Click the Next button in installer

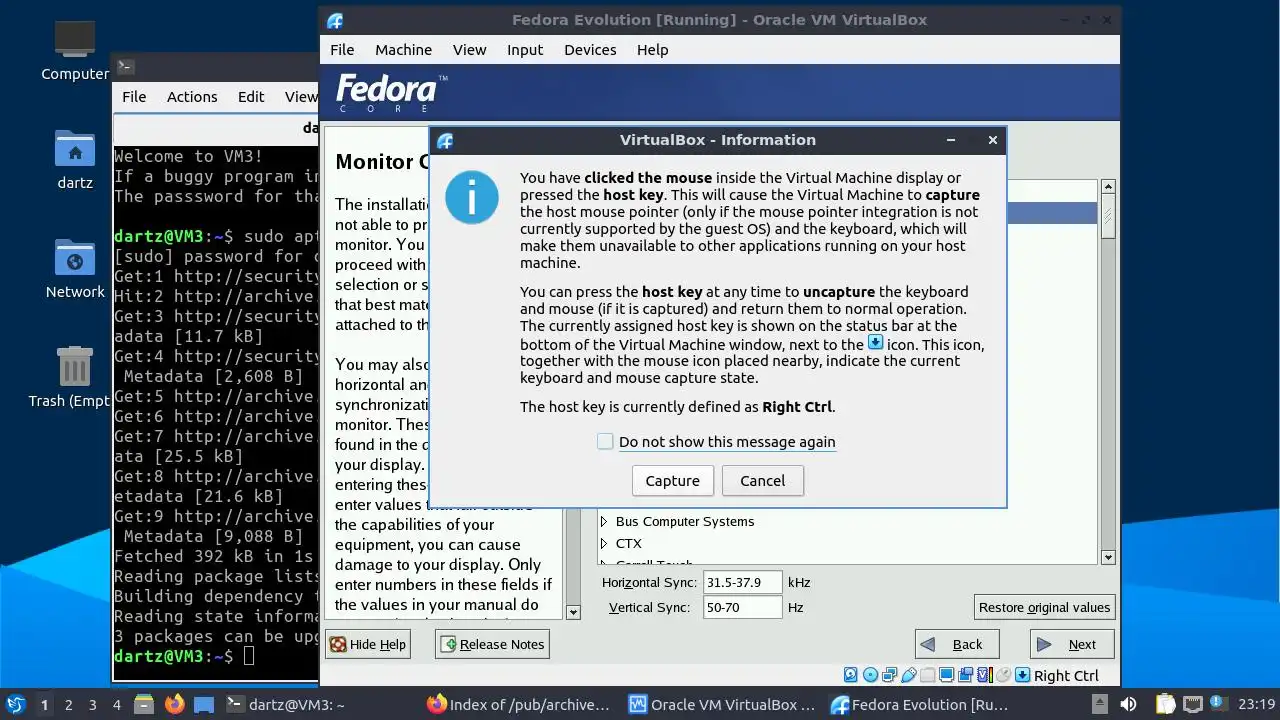(1072, 644)
